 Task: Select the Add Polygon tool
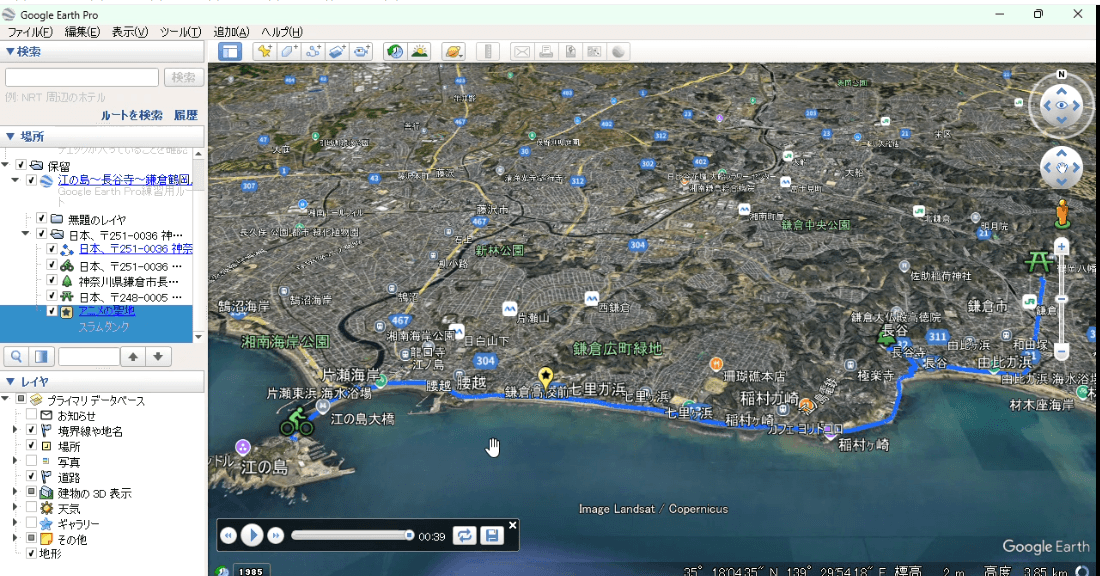290,51
